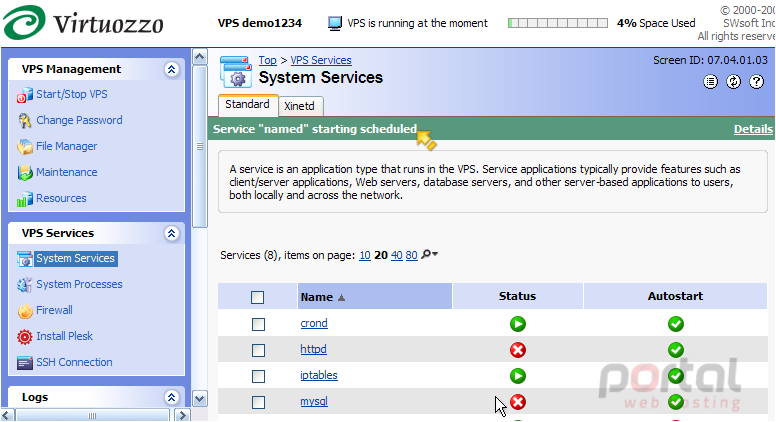Click the Change Password keys icon
776x422 pixels.
pos(25,121)
